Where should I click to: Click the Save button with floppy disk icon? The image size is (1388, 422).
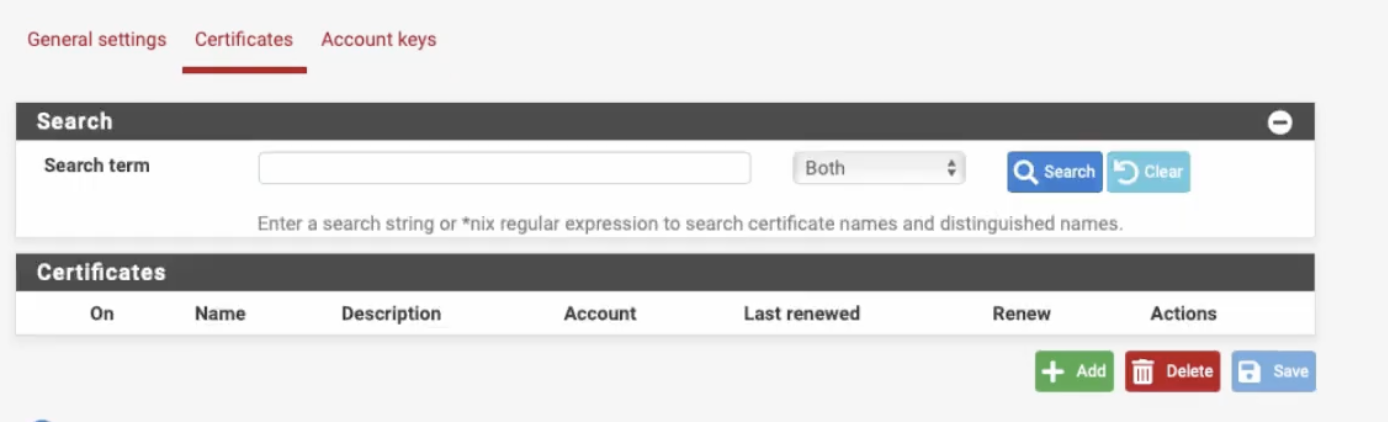tap(1273, 371)
